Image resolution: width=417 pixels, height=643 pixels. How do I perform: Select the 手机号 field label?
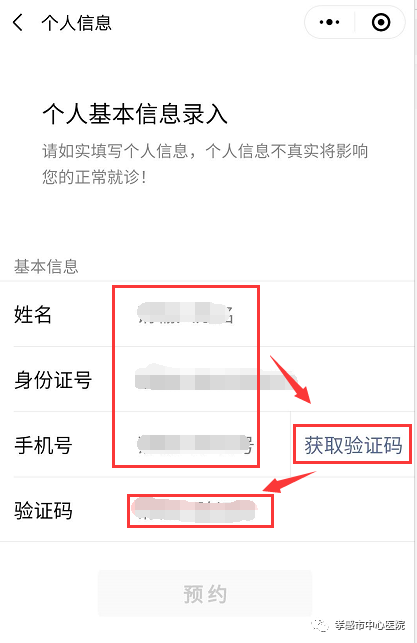click(x=43, y=445)
